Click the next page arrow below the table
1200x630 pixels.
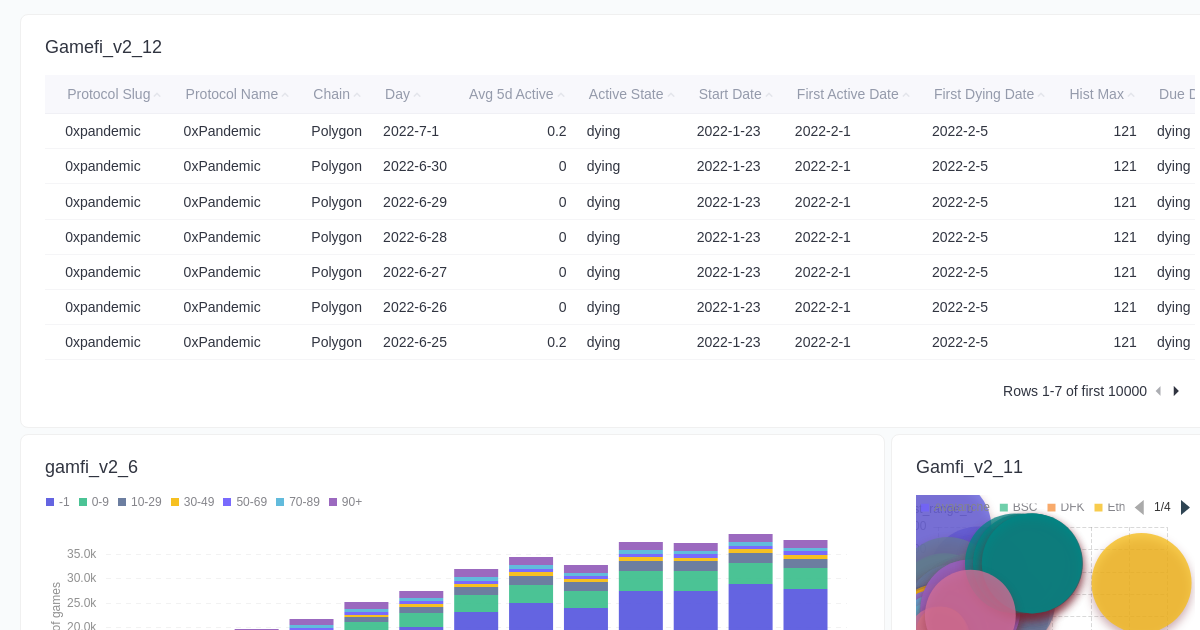pyautogui.click(x=1176, y=391)
